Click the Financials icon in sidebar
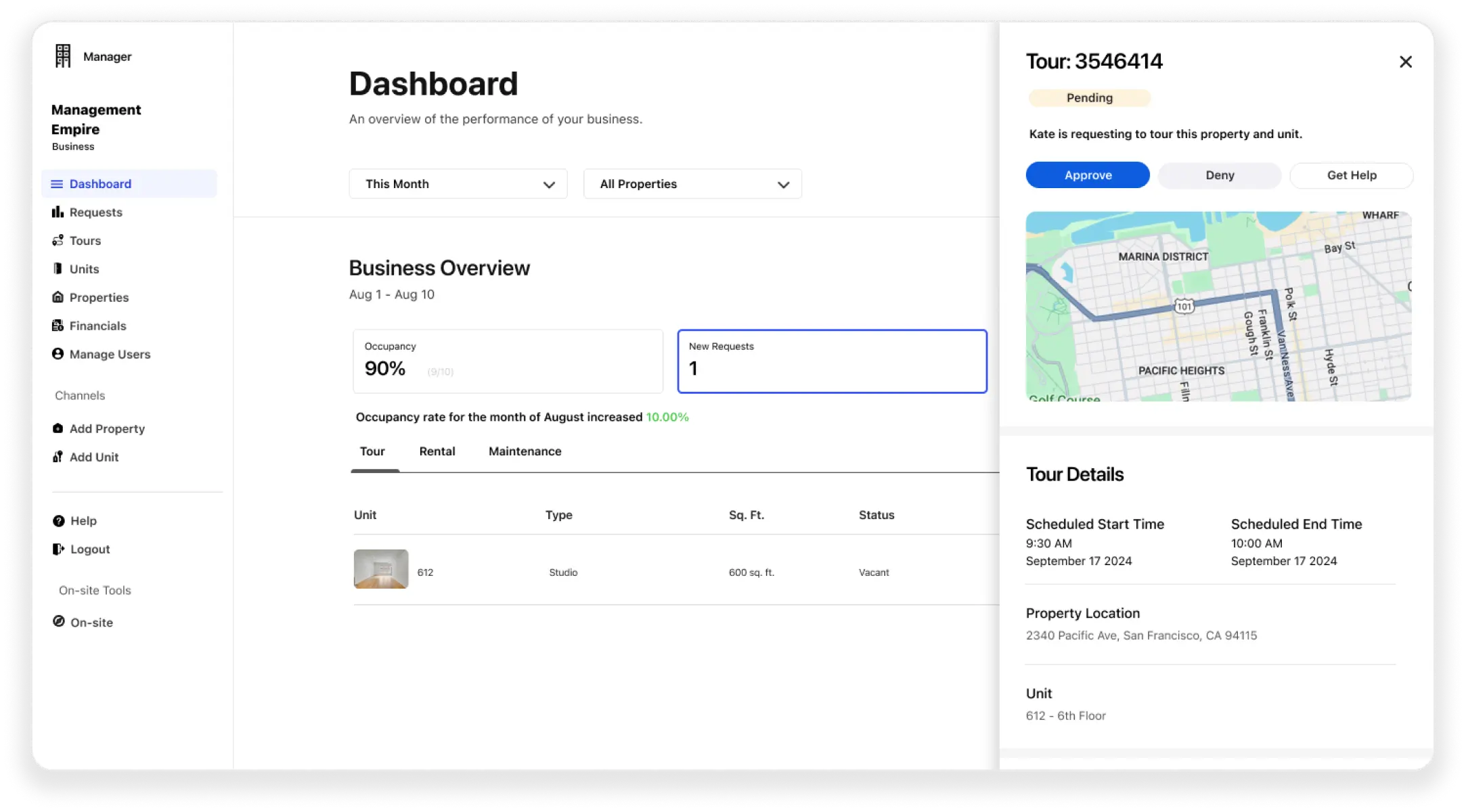1466x812 pixels. click(x=58, y=326)
